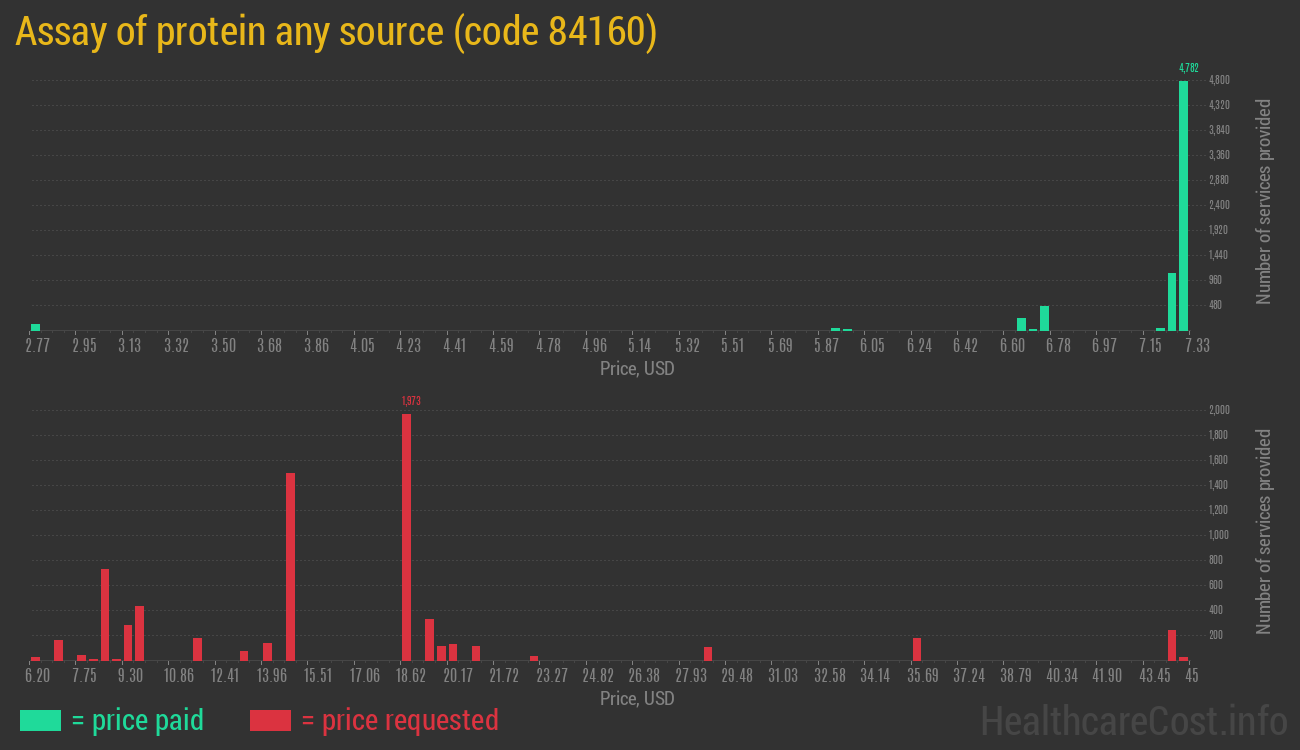Click the red price requested legend swatch
The image size is (1300, 750).
[270, 720]
